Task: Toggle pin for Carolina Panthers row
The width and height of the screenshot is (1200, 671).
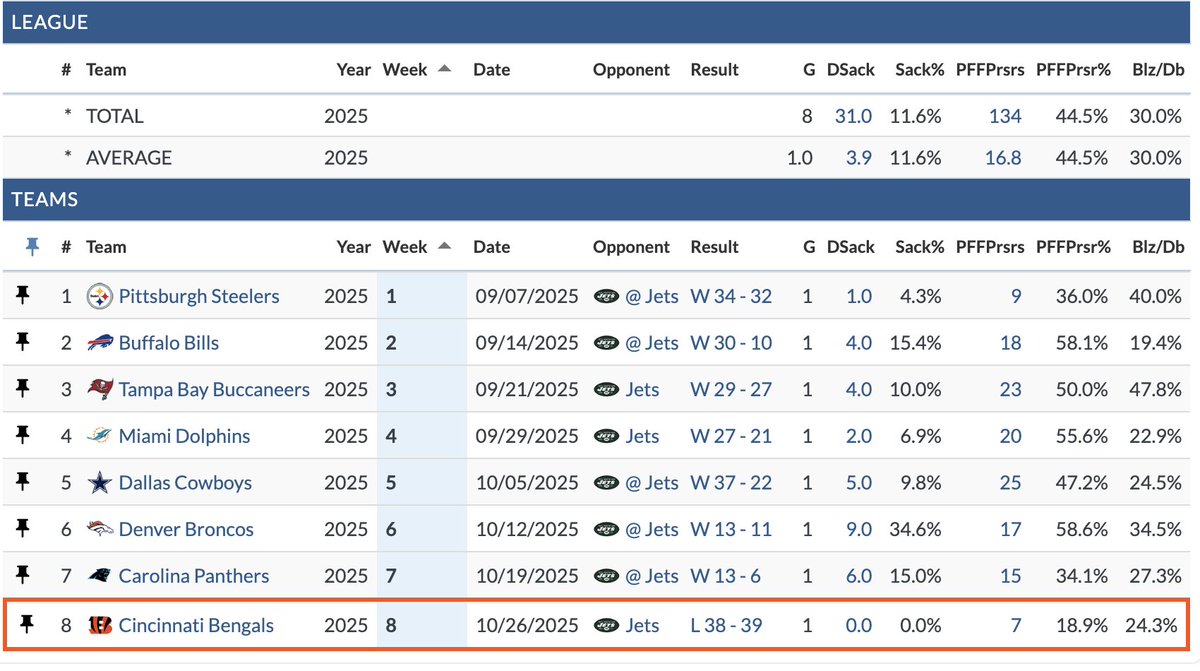Action: pyautogui.click(x=25, y=575)
